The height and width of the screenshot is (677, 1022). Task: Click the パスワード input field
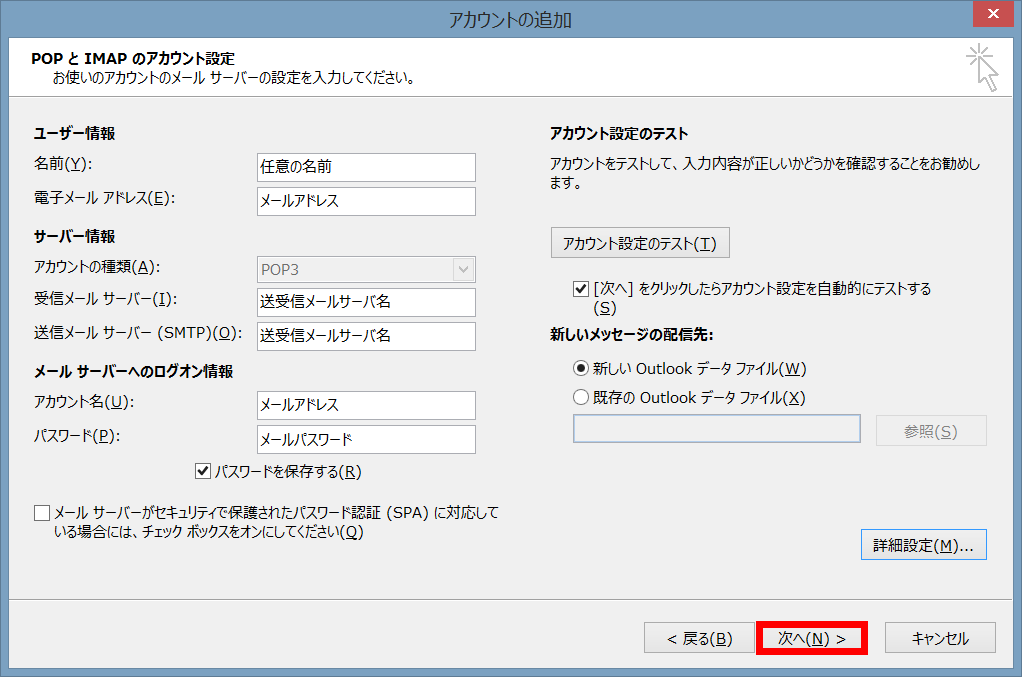[x=366, y=439]
